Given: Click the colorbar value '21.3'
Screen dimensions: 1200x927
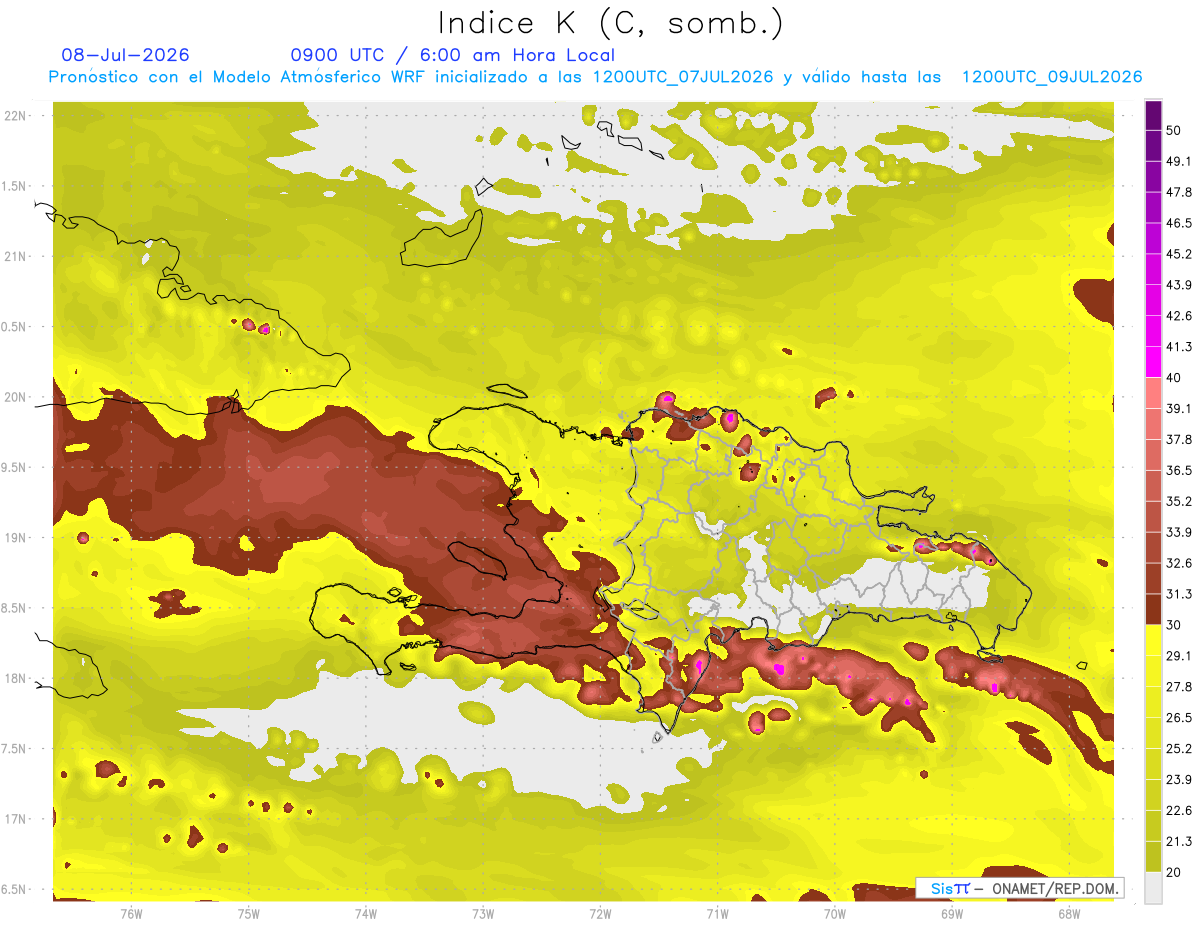Looking at the screenshot, I should (1178, 842).
